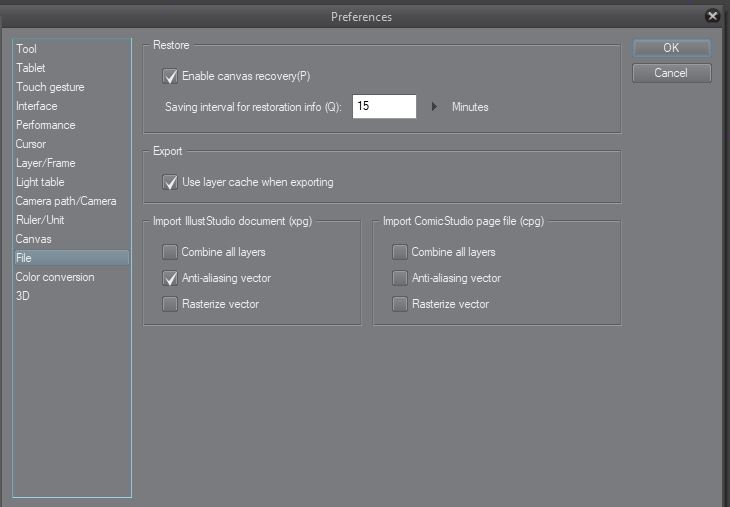Select the Tablet category

pos(31,68)
